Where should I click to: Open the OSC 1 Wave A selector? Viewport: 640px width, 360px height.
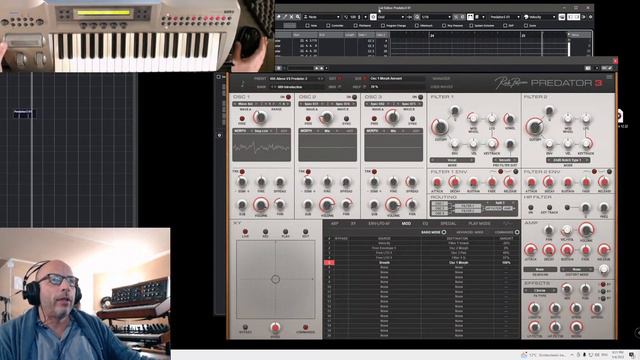(246, 104)
